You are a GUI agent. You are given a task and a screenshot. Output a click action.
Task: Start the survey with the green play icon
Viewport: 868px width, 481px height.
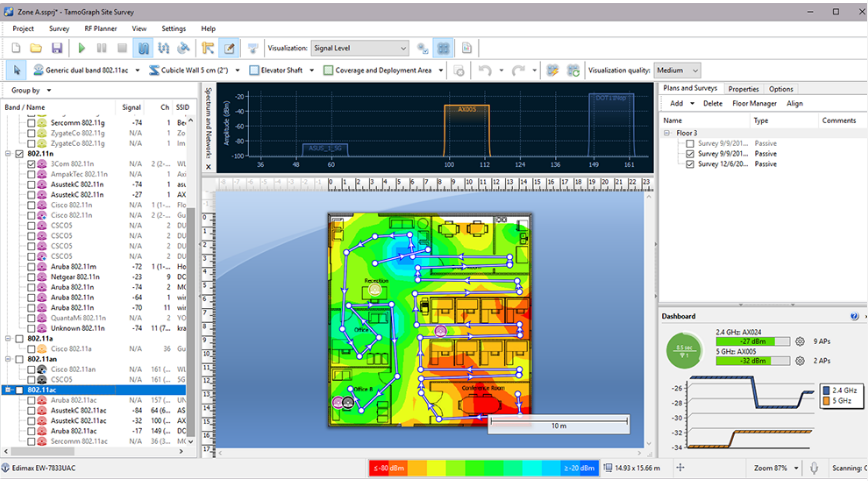pyautogui.click(x=81, y=48)
